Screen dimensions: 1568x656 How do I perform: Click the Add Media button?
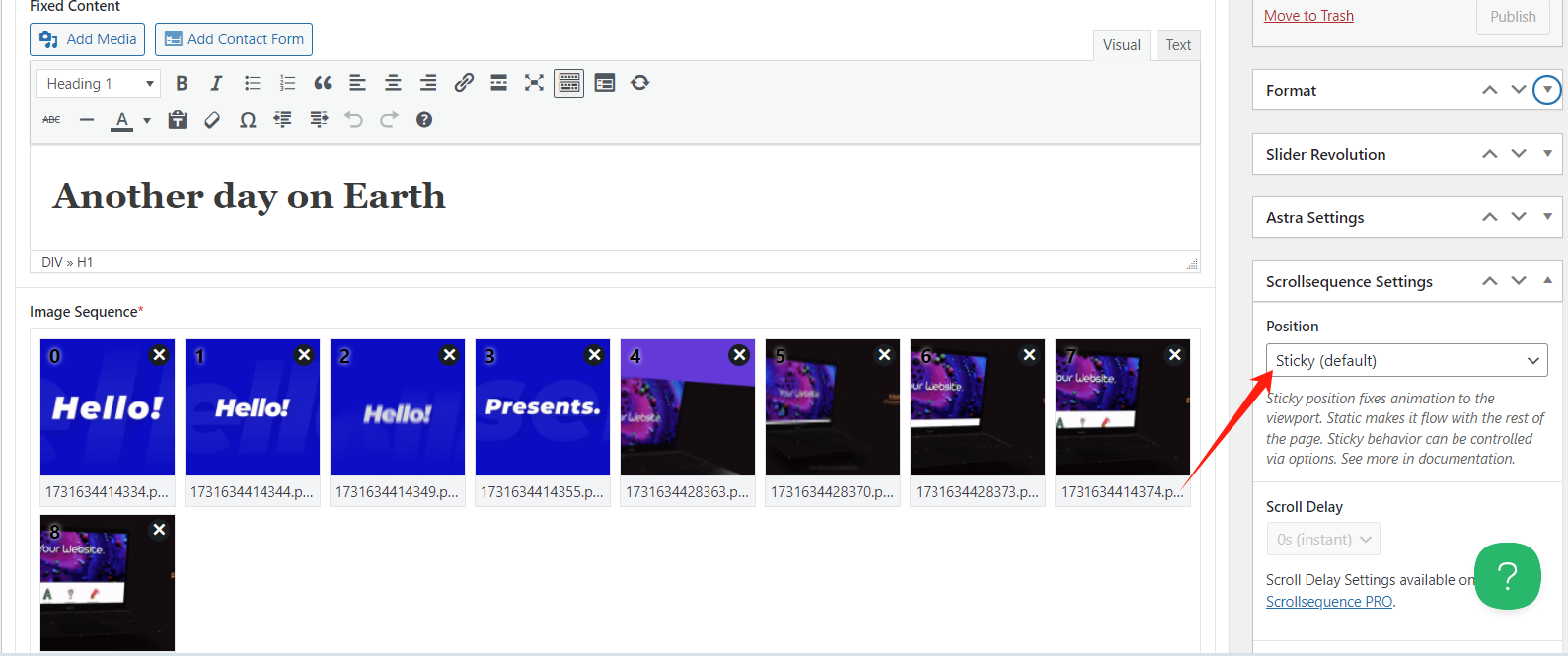click(88, 39)
